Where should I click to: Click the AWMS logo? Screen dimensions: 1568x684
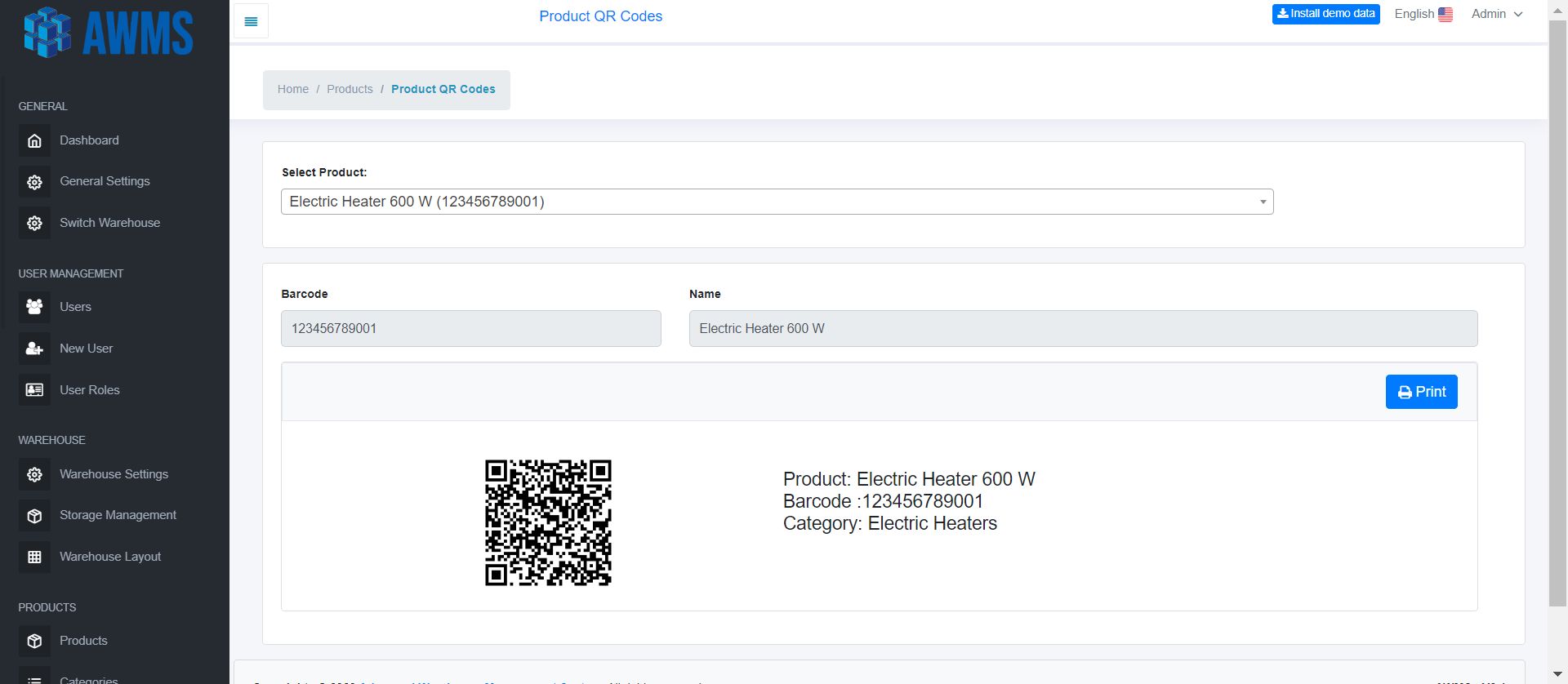click(x=108, y=33)
